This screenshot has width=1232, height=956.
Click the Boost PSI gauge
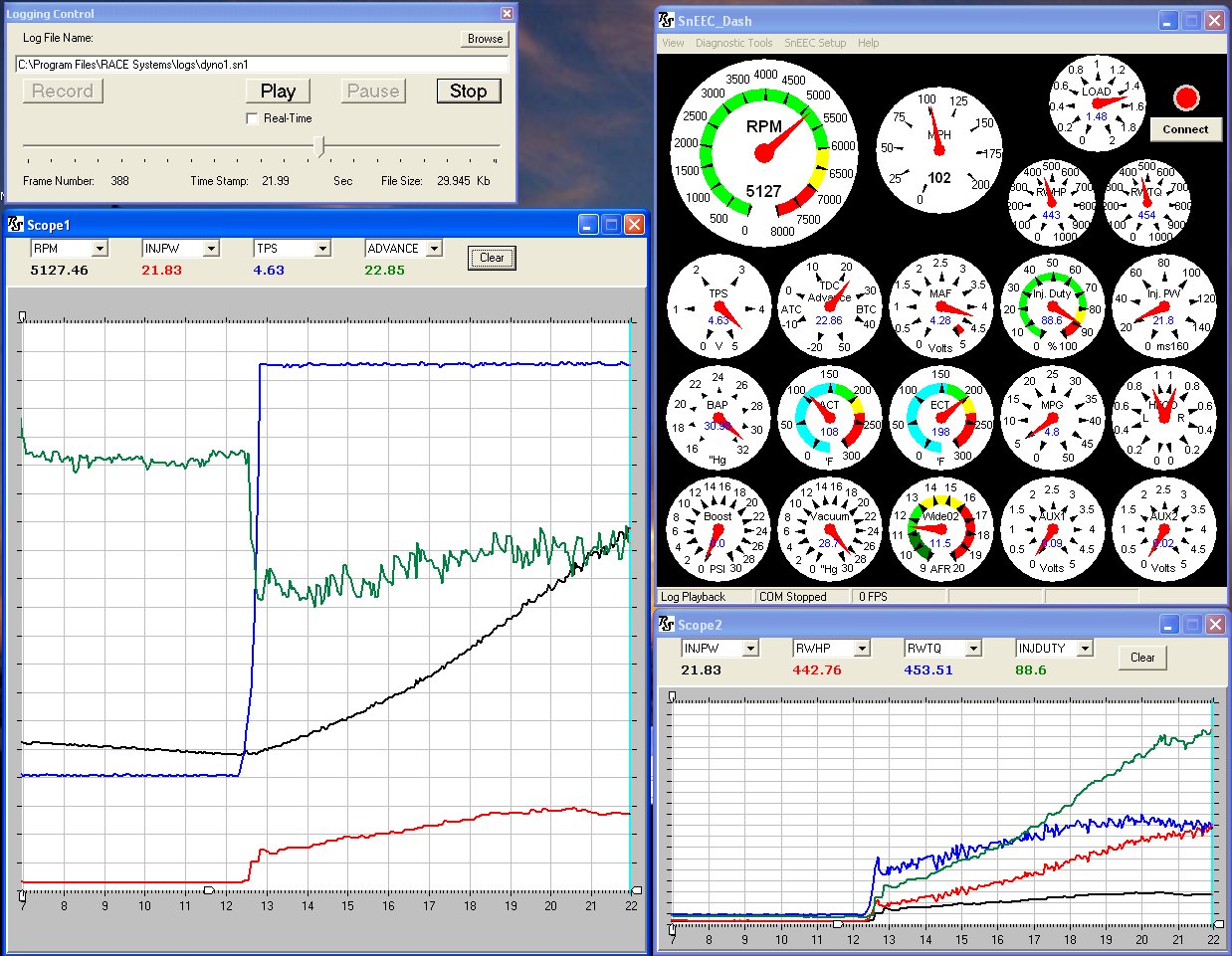718,527
